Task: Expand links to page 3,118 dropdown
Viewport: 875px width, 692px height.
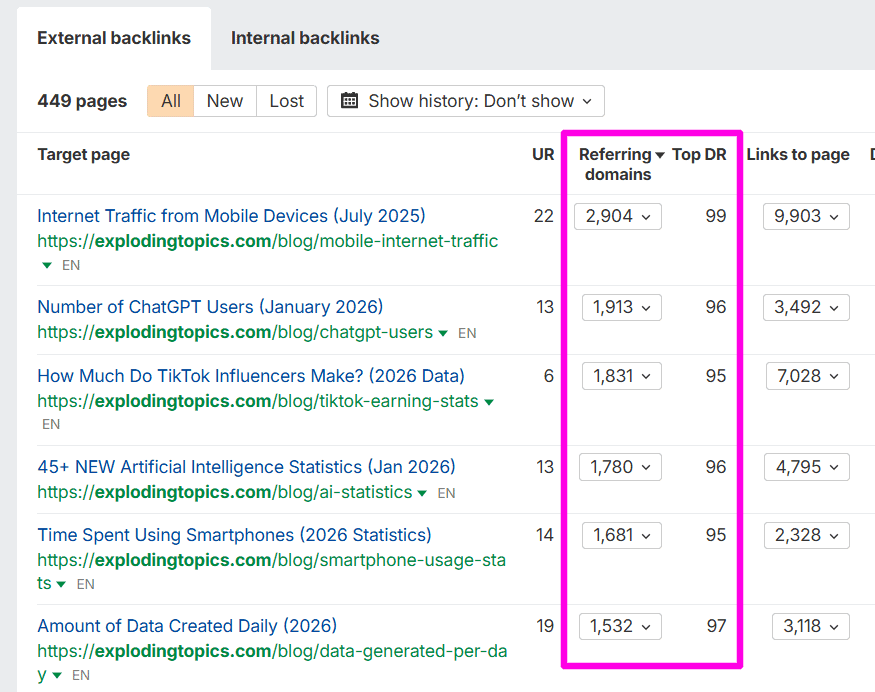Action: 811,627
